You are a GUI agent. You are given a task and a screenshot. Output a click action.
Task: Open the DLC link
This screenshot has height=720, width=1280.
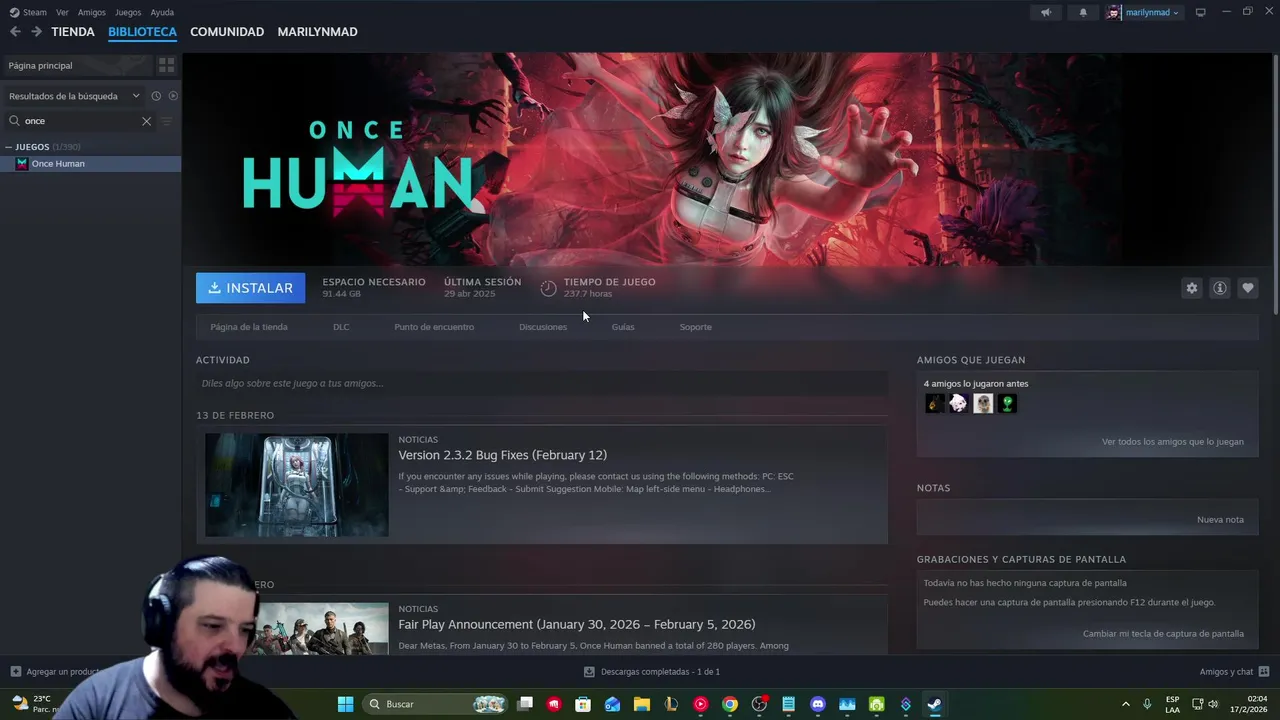(341, 327)
